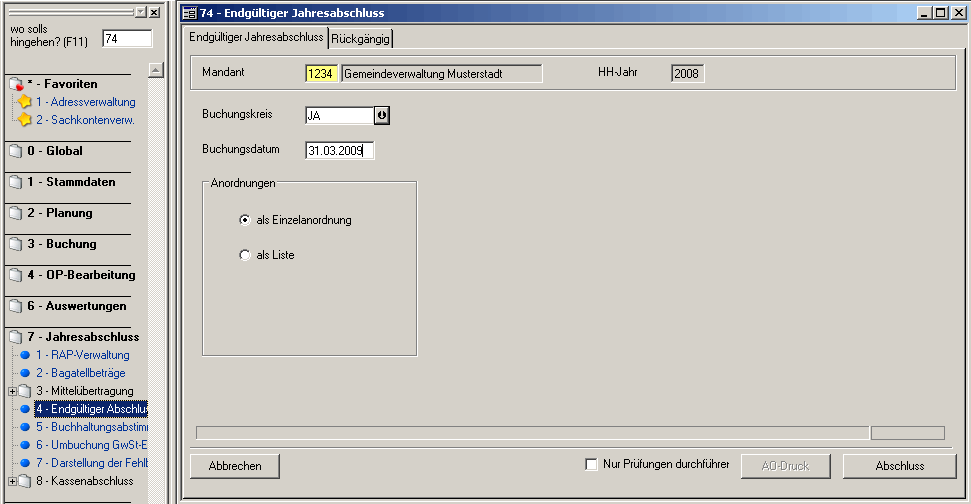The width and height of the screenshot is (971, 504).
Task: Collapse the 7 - Jahresabschluss section
Action: pos(15,338)
